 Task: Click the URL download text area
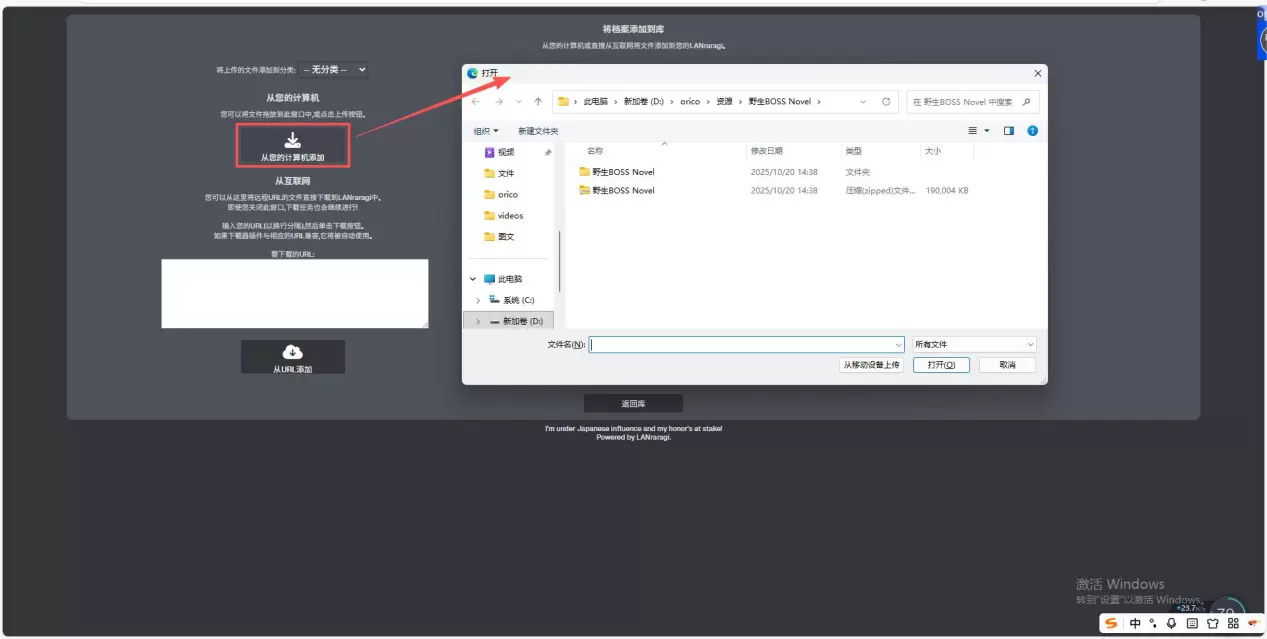point(294,294)
